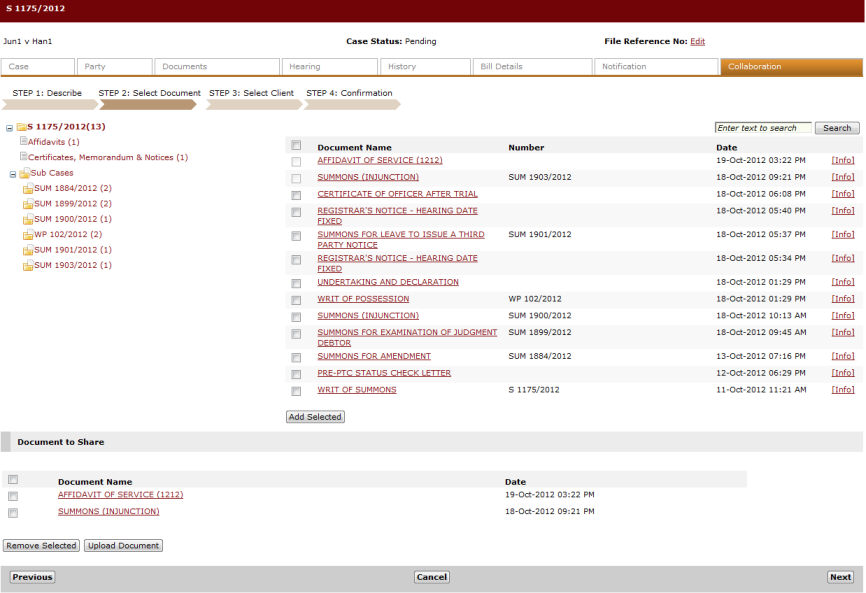Click the Certificates, Memorandum & Notices document icon
The width and height of the screenshot is (866, 593).
pyautogui.click(x=23, y=157)
